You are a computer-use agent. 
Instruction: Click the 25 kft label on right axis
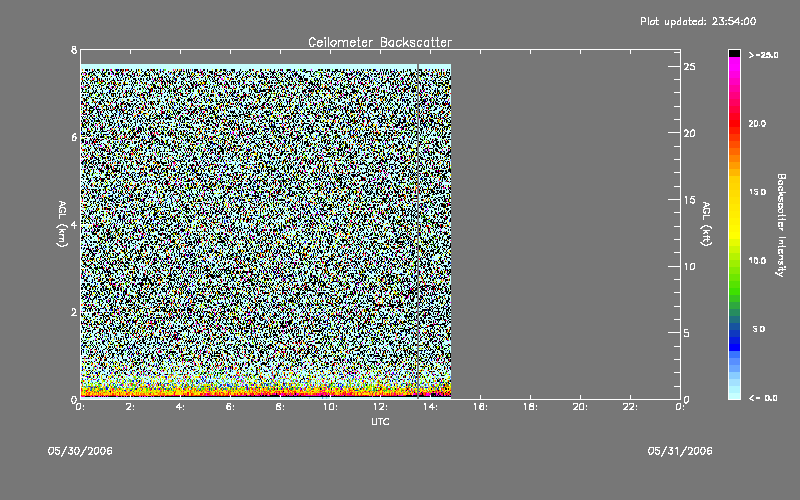click(689, 67)
